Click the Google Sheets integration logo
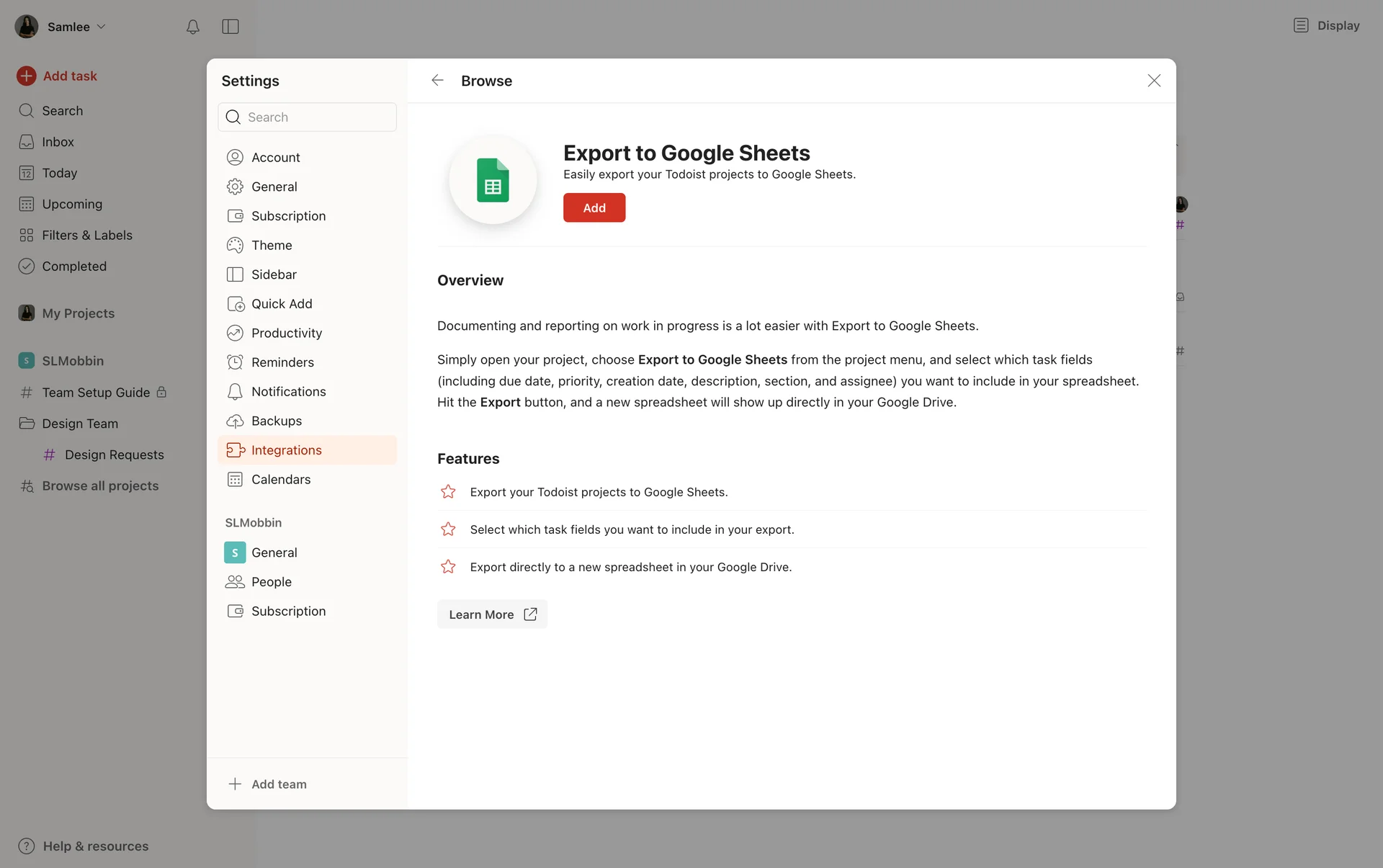This screenshot has width=1383, height=868. [493, 180]
